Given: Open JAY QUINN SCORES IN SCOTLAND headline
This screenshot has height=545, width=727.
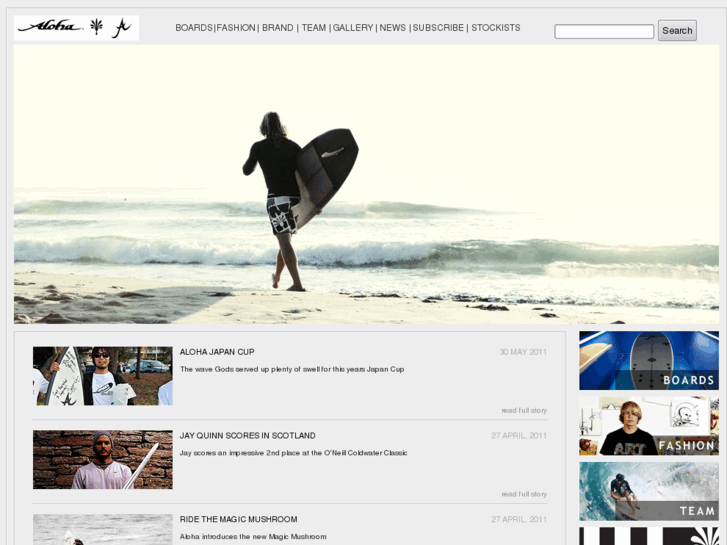Looking at the screenshot, I should pyautogui.click(x=248, y=436).
